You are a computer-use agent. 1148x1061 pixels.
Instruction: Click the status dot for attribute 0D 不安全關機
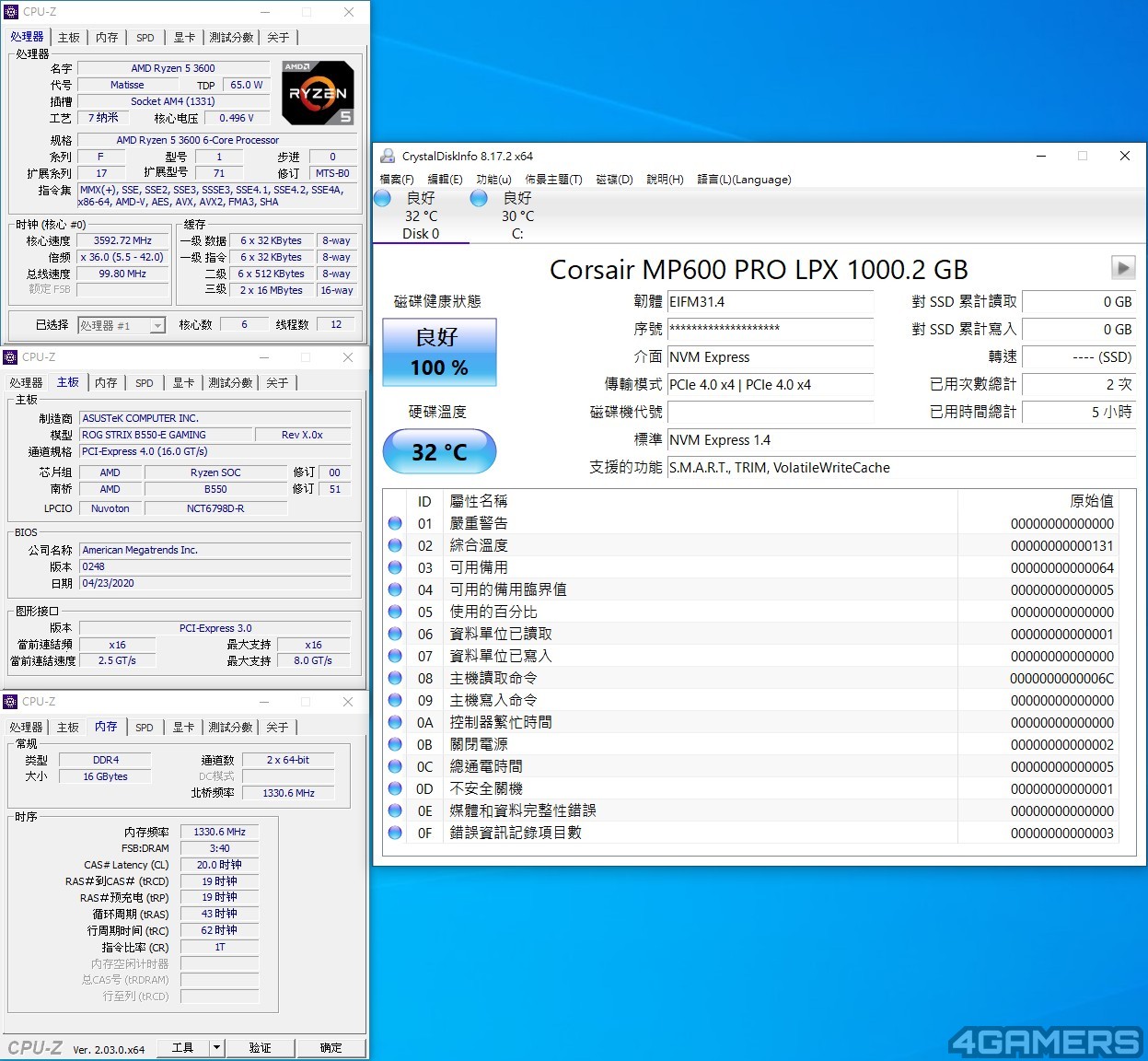click(395, 788)
